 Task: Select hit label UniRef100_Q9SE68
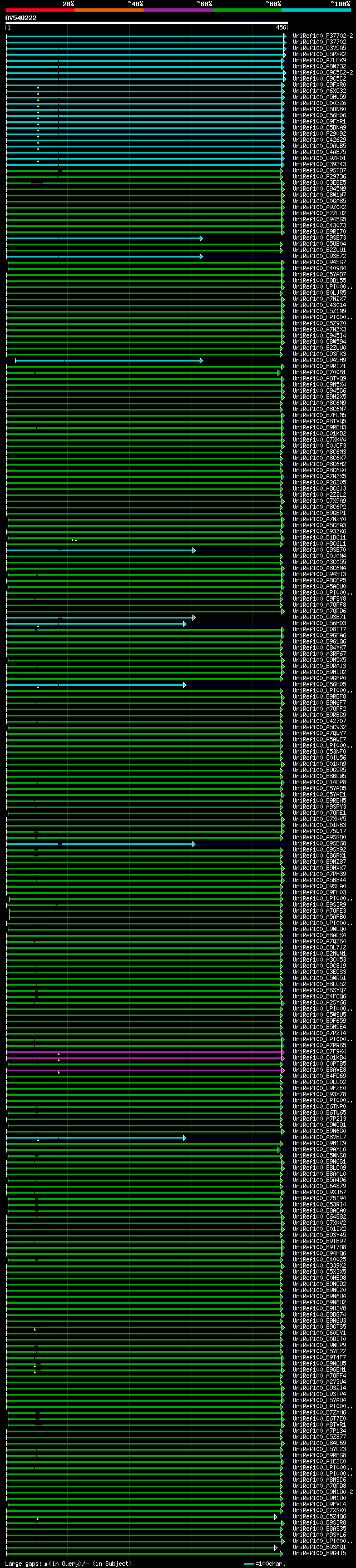(x=319, y=844)
